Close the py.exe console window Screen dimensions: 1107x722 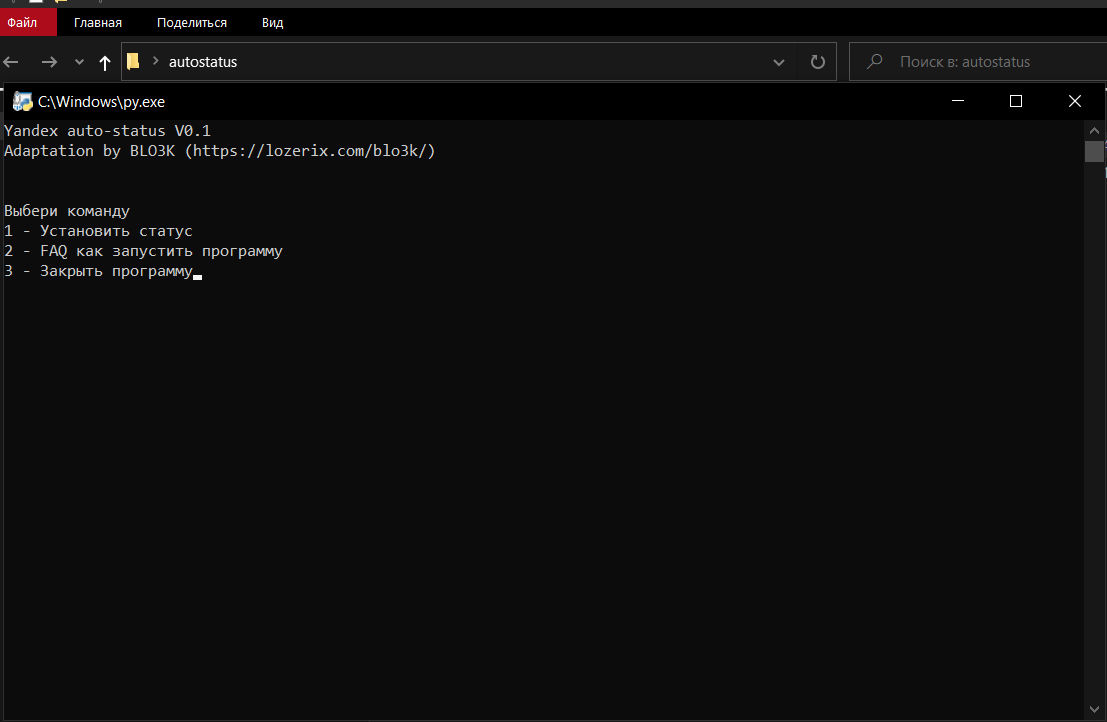point(1075,101)
